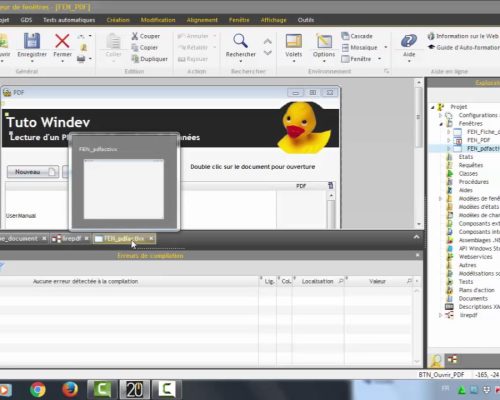Viewport: 500px width, 400px height.
Task: Click the Dupliquer icon
Action: pos(135,59)
